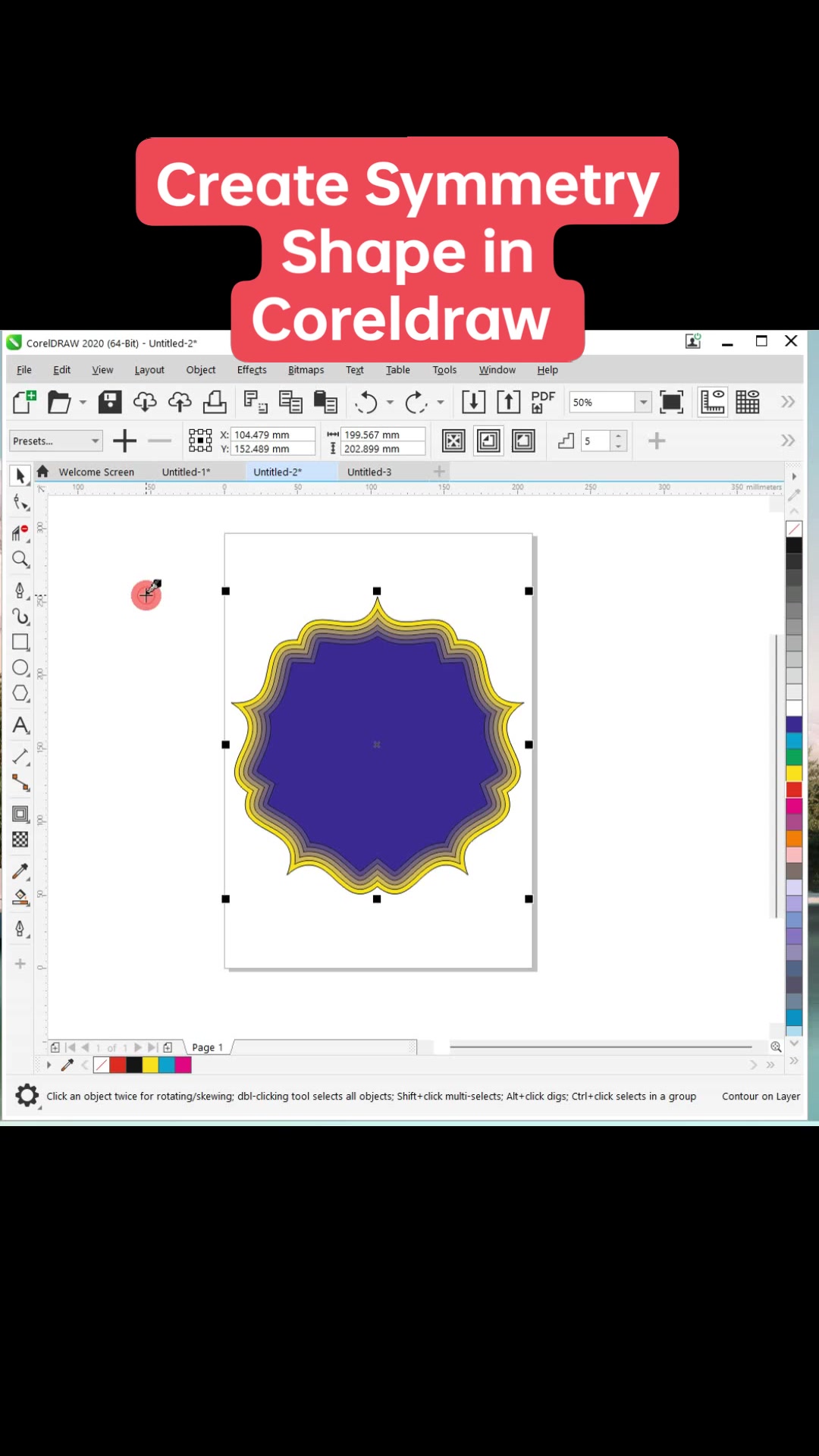Screen dimensions: 819x1456
Task: Click the New document icon
Action: tap(24, 402)
